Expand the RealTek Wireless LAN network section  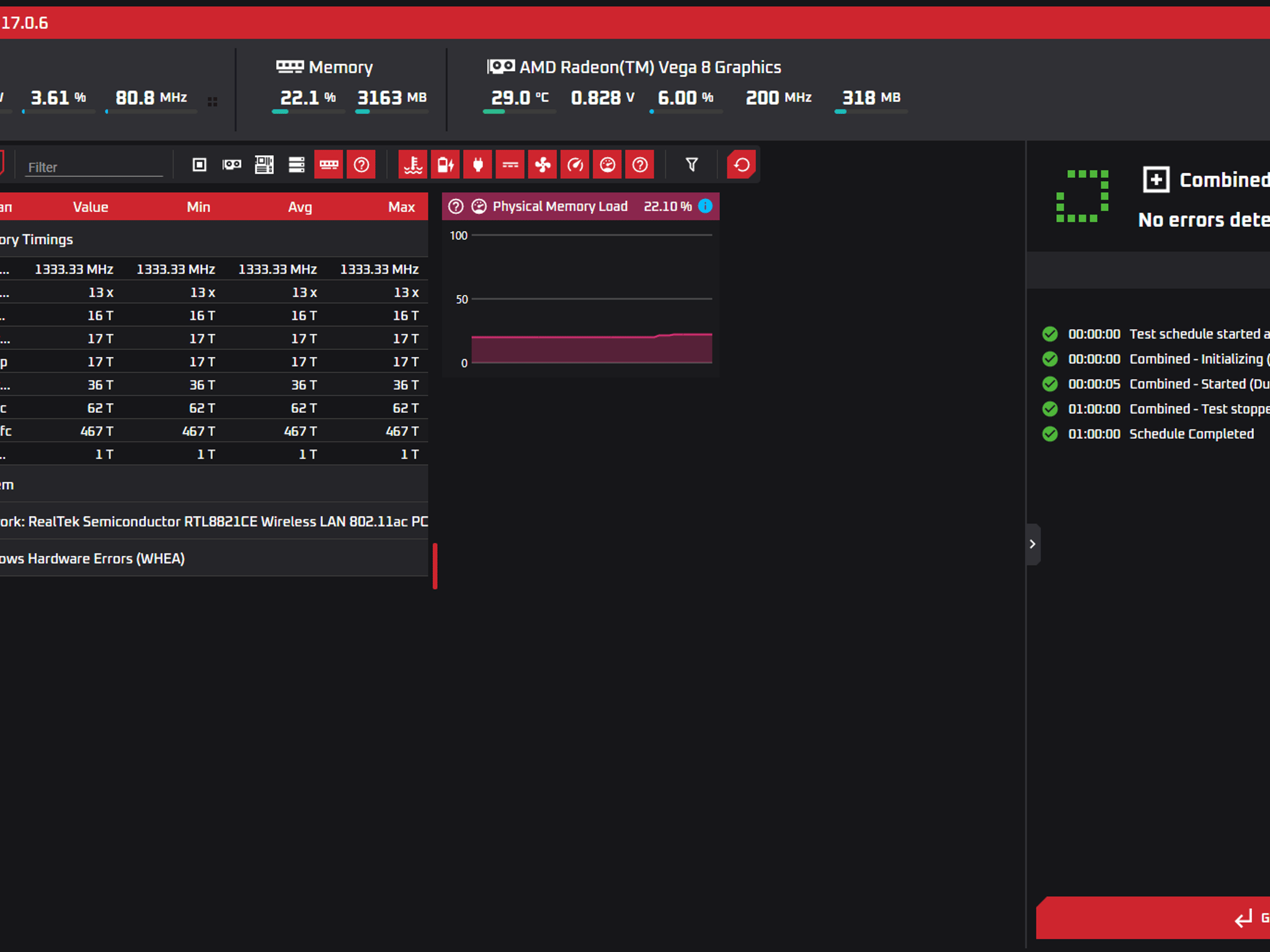tap(214, 521)
